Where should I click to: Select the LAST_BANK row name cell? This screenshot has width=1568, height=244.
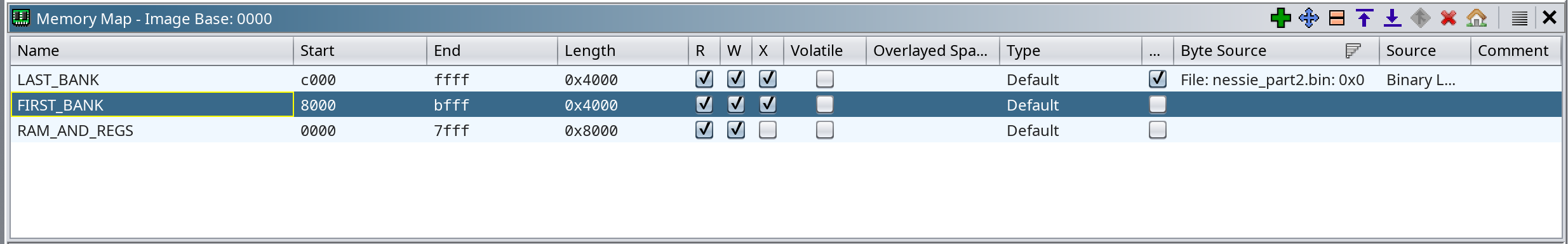click(x=152, y=79)
